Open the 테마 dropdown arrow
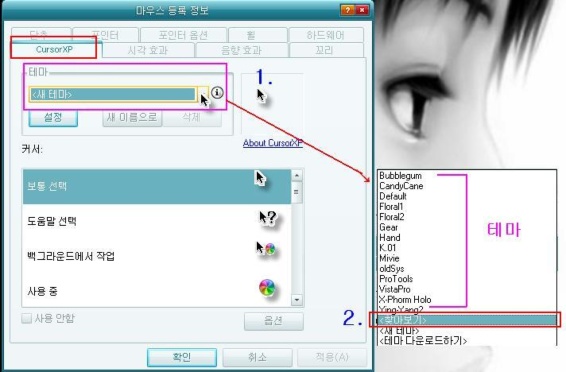Image resolution: width=566 pixels, height=372 pixels. tap(204, 95)
